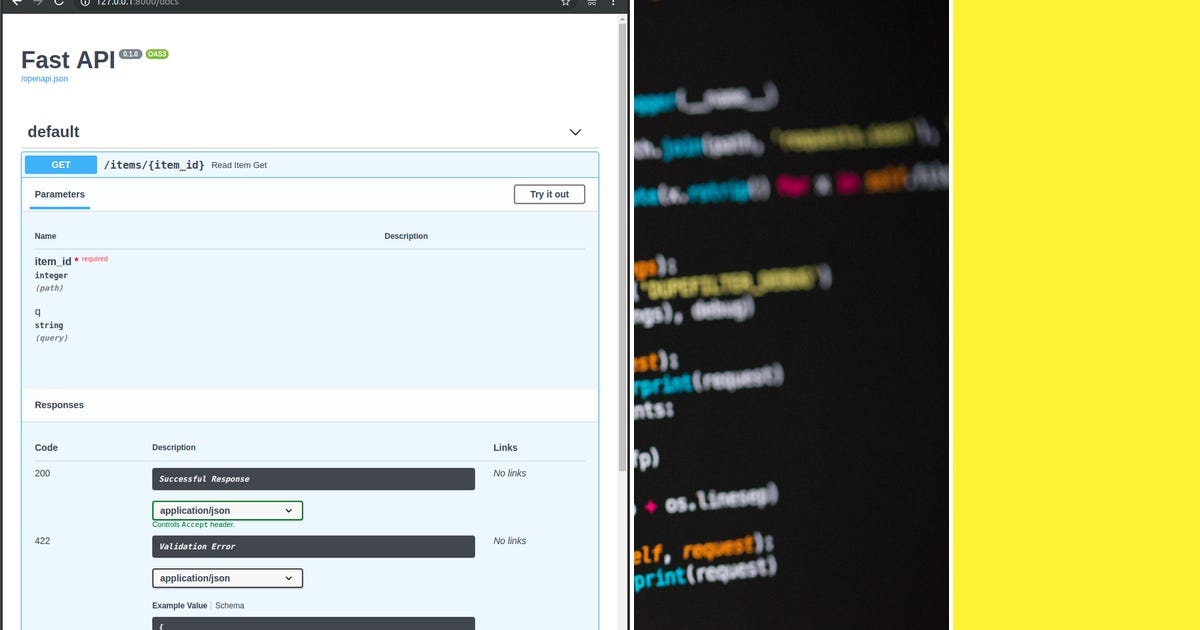1200x630 pixels.
Task: Click the 0.1.0 version badge
Action: 130,54
